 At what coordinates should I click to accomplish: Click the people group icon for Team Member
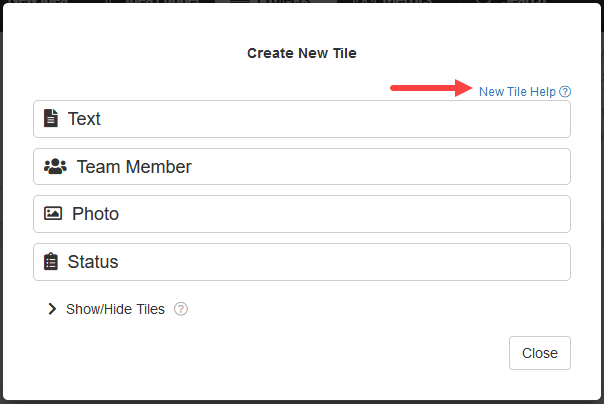click(55, 166)
